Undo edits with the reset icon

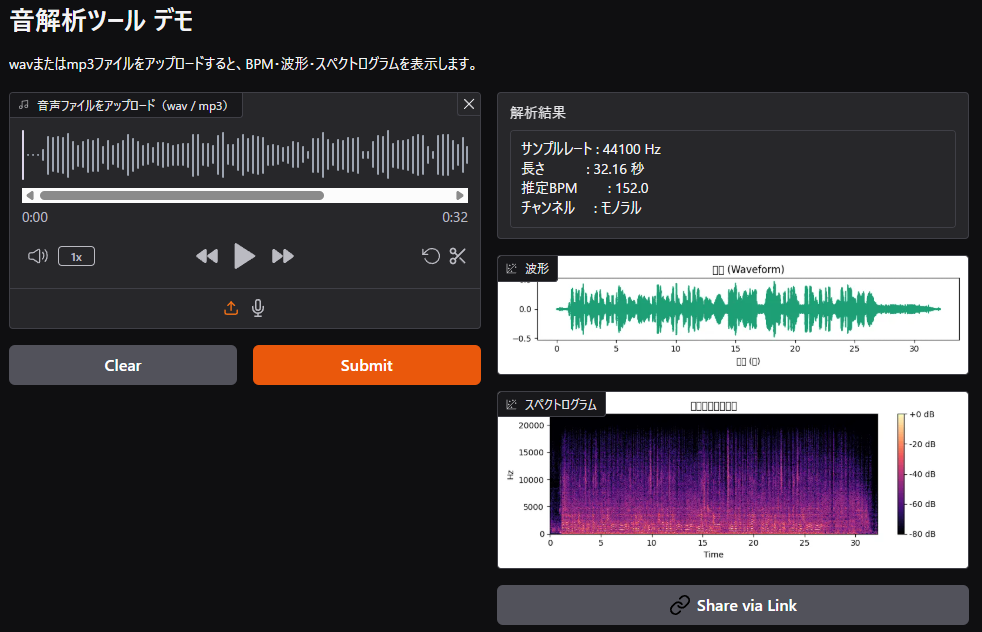pyautogui.click(x=431, y=256)
